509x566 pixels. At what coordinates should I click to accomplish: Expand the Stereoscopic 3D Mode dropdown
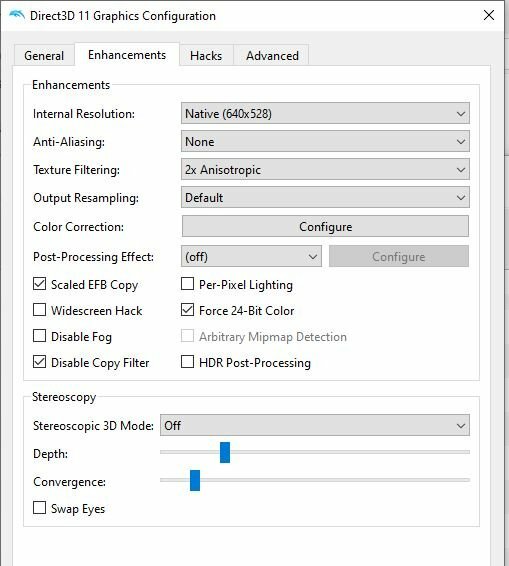(315, 426)
